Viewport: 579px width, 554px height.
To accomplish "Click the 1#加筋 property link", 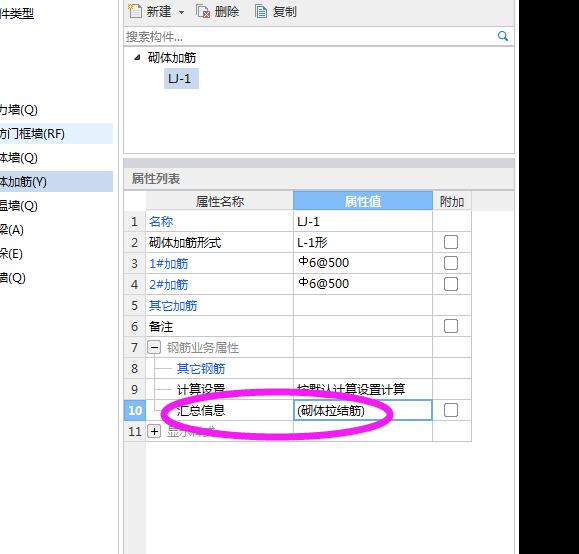I will [x=169, y=263].
